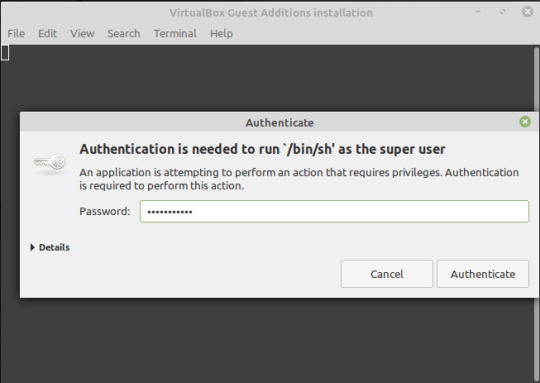Cancel the authentication dialog
Viewport: 540px width, 383px height.
[387, 274]
